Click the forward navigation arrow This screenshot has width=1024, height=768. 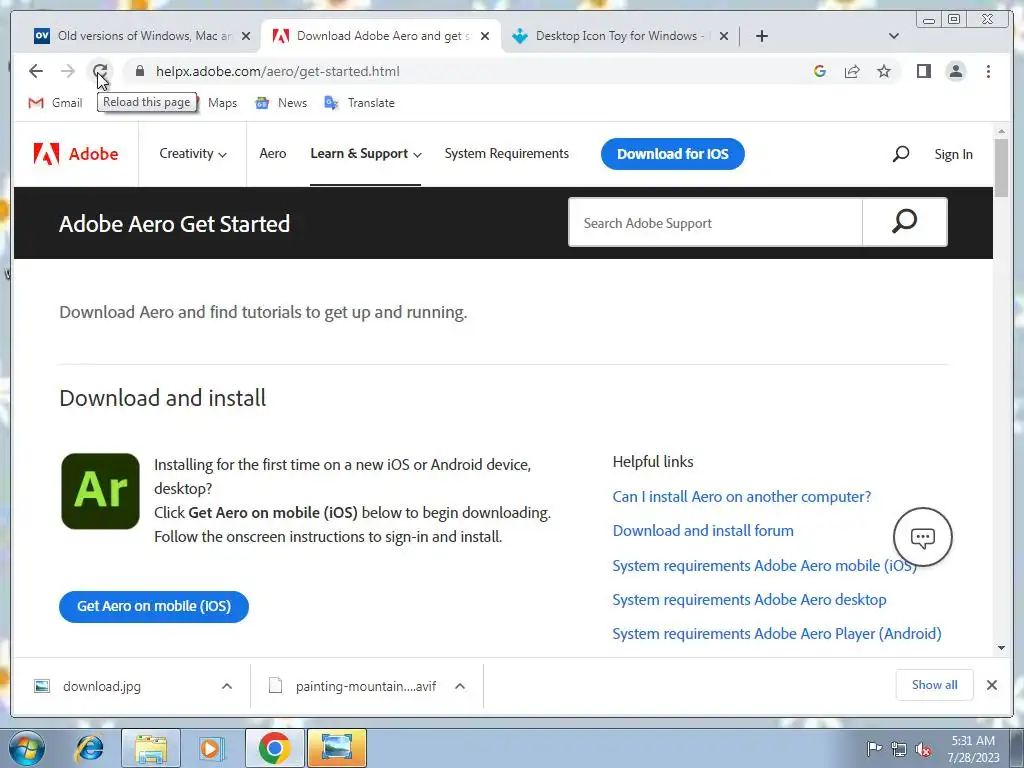pyautogui.click(x=68, y=71)
